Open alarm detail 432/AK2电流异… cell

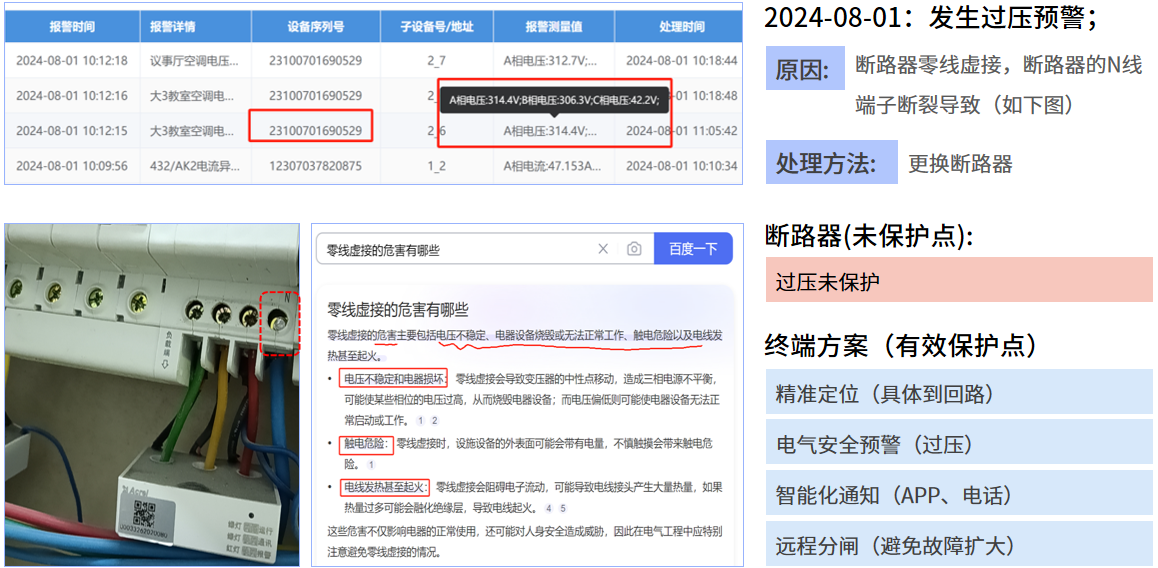point(194,166)
